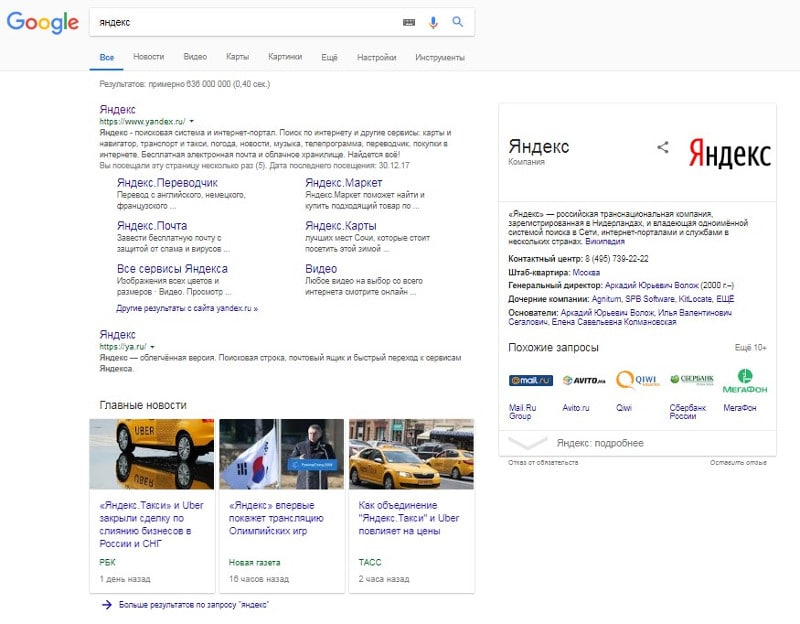Click the Google logo
The image size is (800, 624).
click(x=43, y=22)
